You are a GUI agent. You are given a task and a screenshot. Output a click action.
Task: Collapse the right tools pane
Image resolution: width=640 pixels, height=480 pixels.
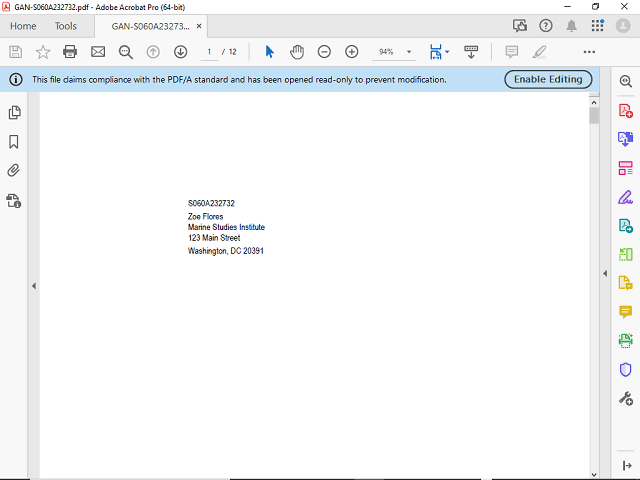605,273
